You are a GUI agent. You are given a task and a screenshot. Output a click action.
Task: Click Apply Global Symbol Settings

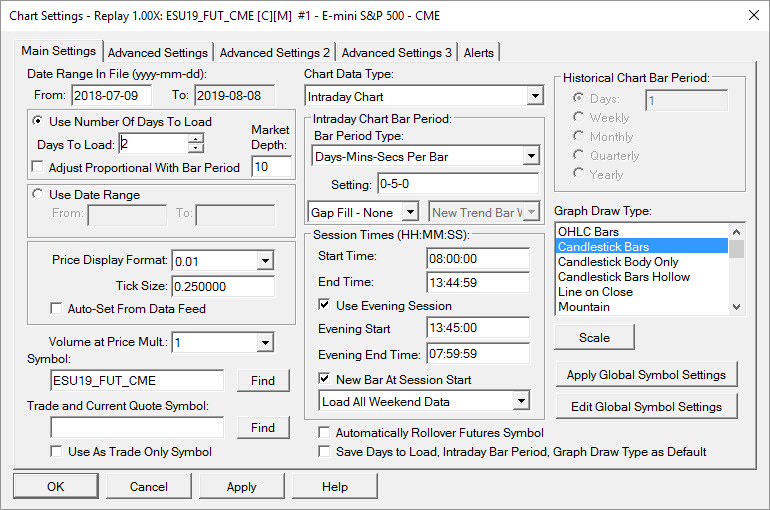click(646, 375)
